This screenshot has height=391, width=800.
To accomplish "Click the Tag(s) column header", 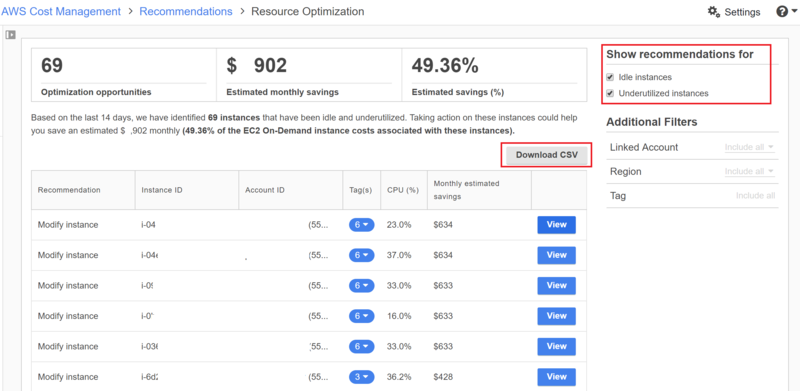I will click(361, 190).
